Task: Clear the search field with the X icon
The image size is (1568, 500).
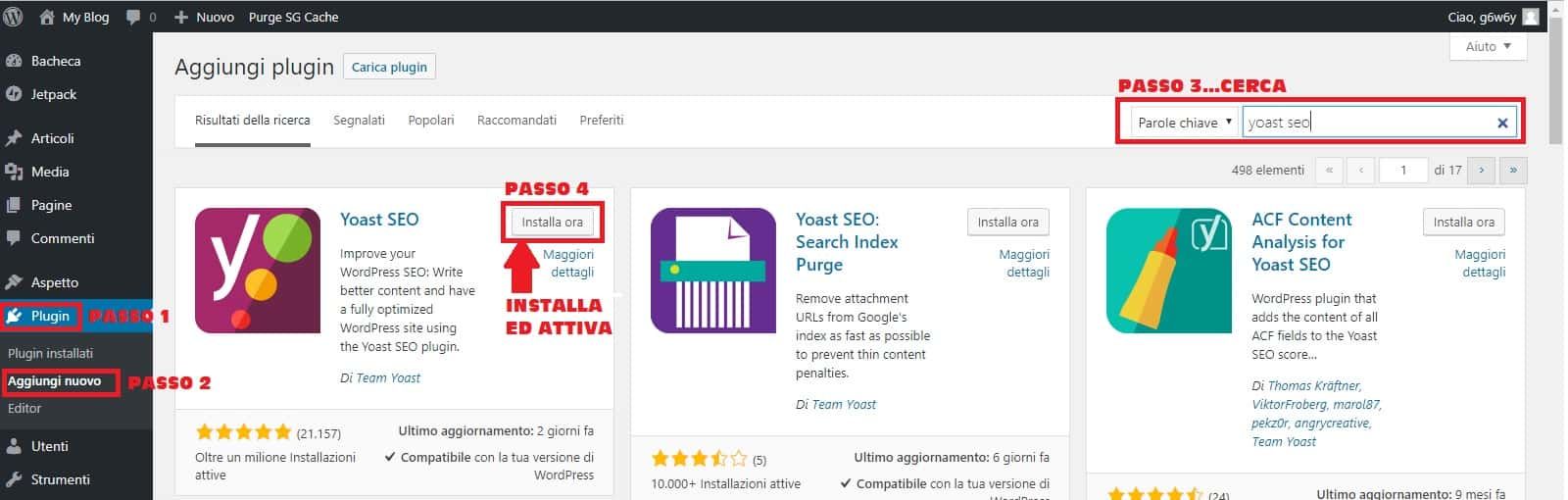Action: (1501, 123)
